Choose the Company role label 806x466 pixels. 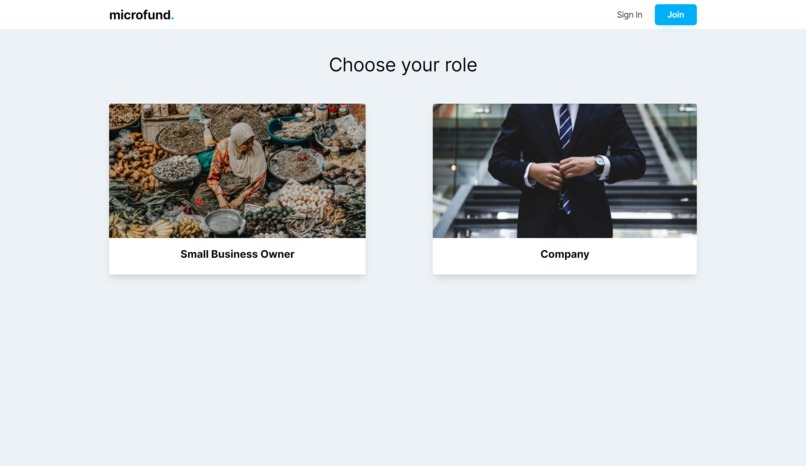pos(564,254)
